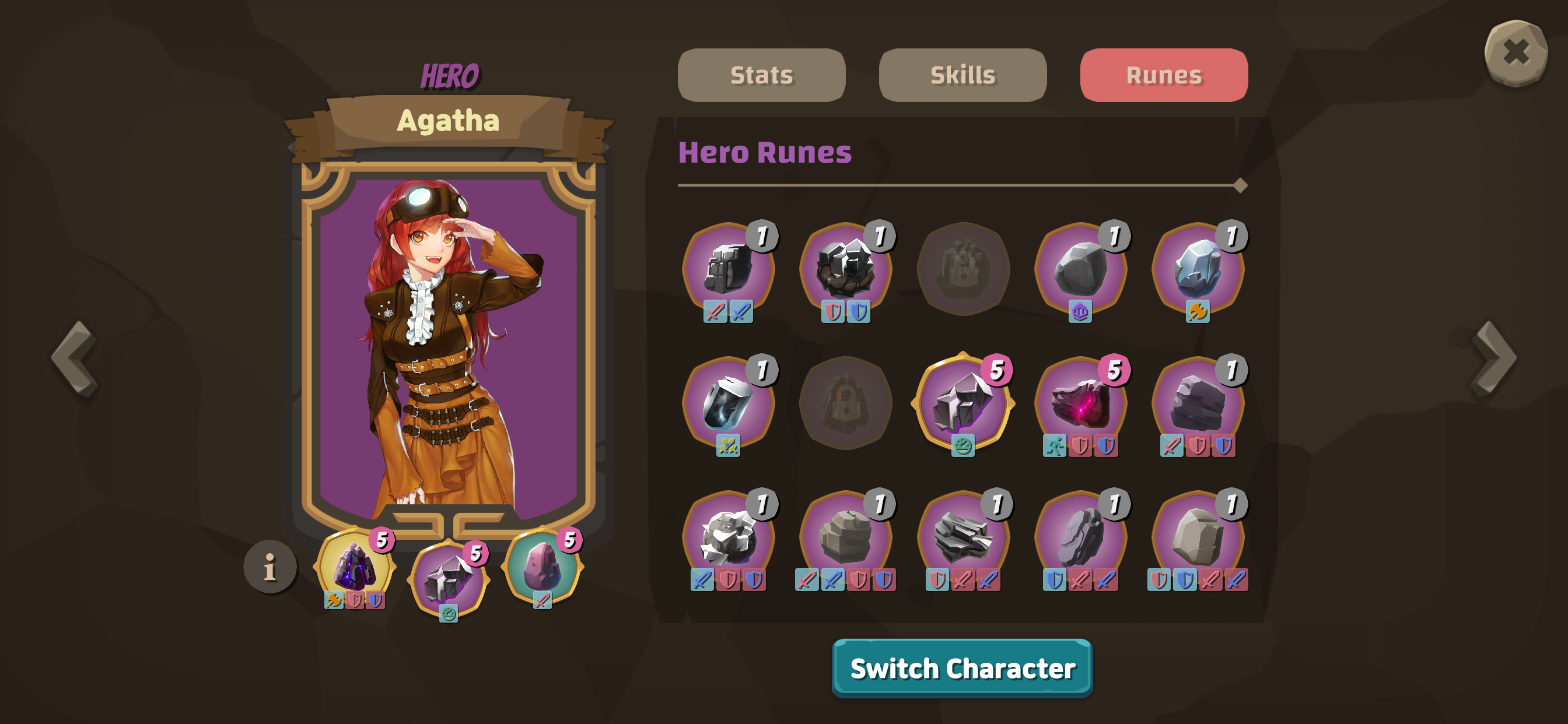Click the Switch Character button

coord(963,668)
